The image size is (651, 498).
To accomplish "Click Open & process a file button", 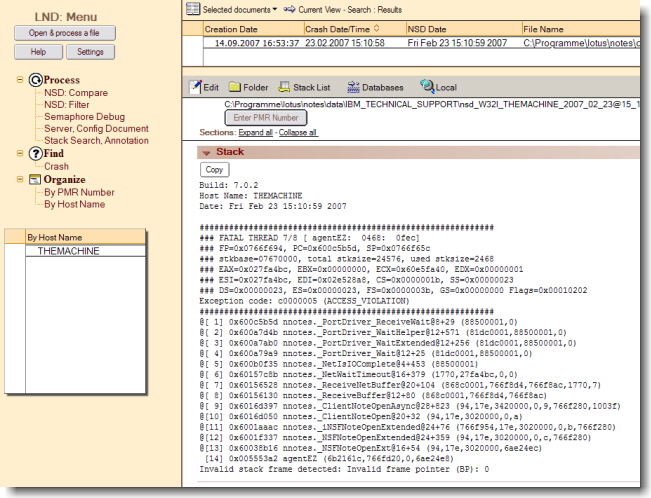I will [65, 33].
